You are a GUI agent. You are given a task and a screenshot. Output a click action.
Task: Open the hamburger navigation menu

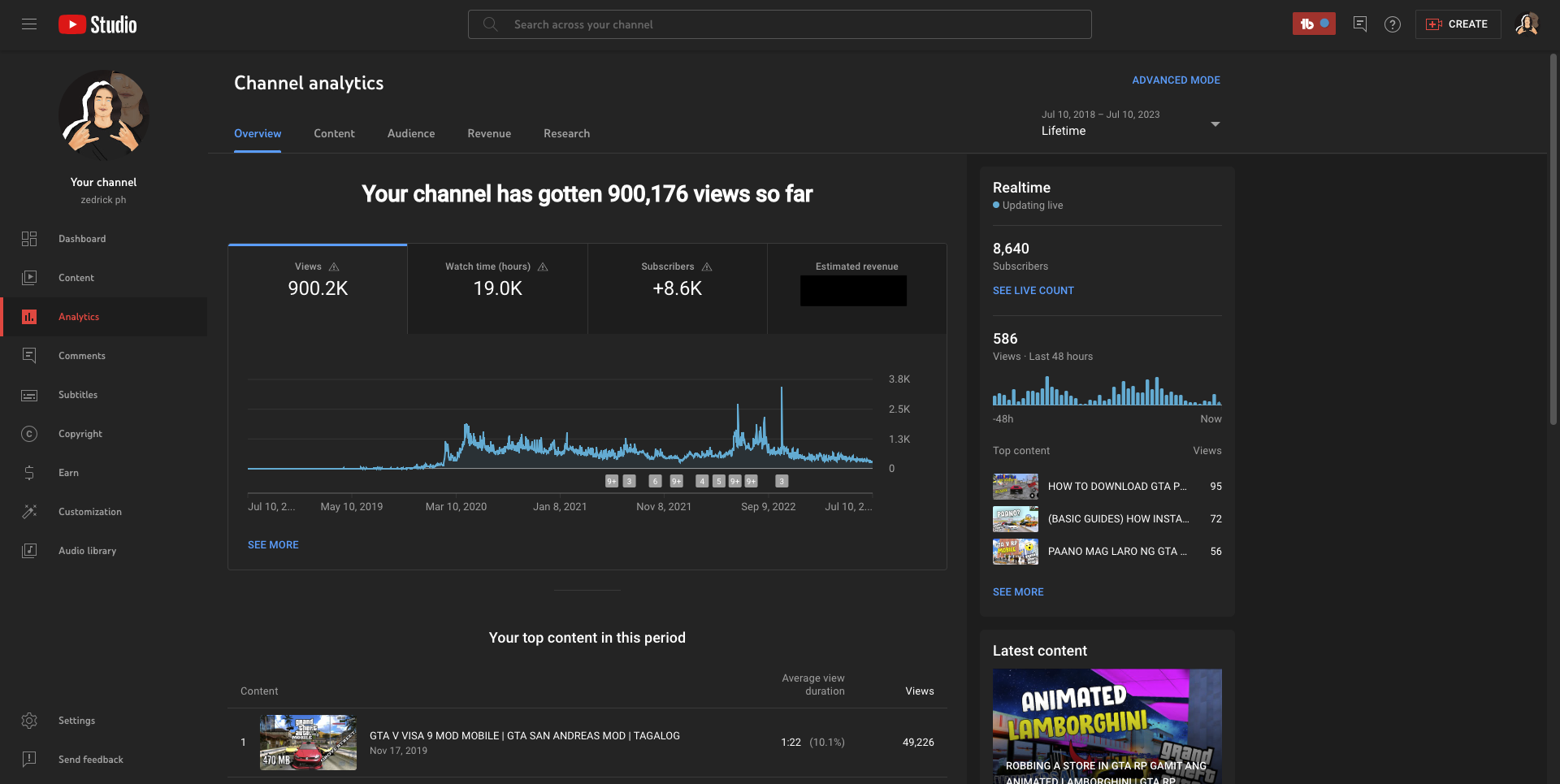pyautogui.click(x=29, y=24)
